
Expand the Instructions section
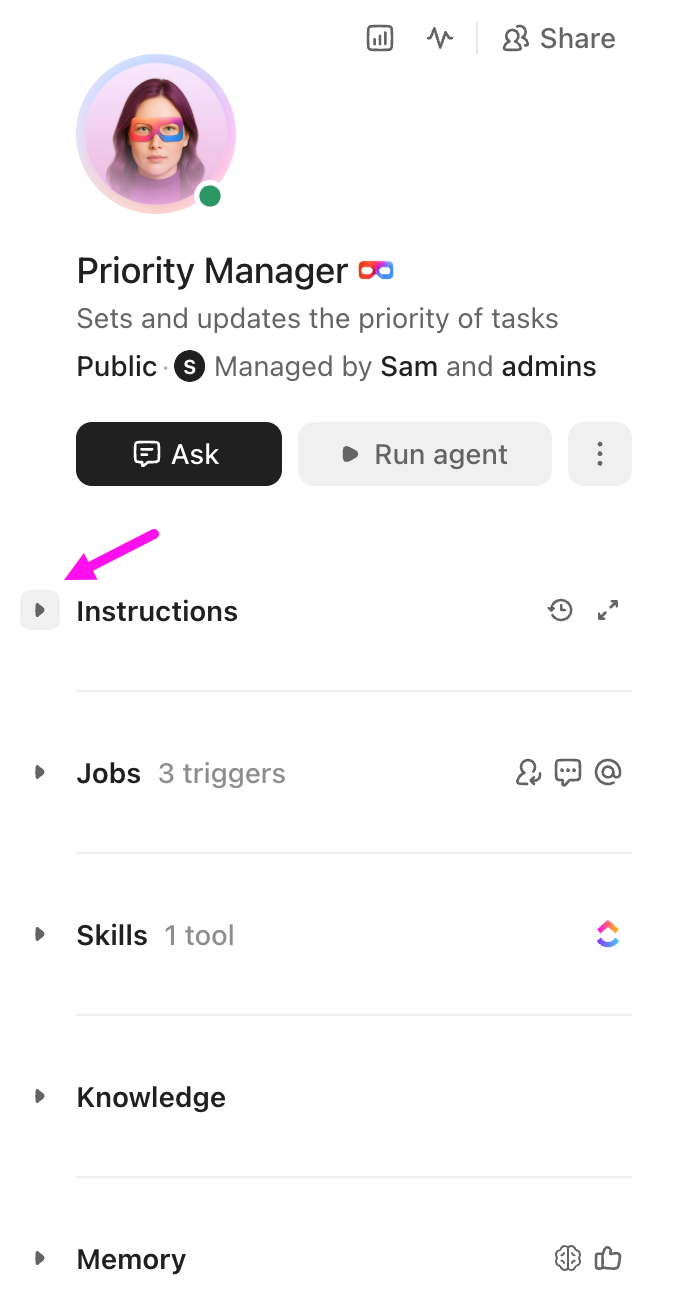[40, 610]
